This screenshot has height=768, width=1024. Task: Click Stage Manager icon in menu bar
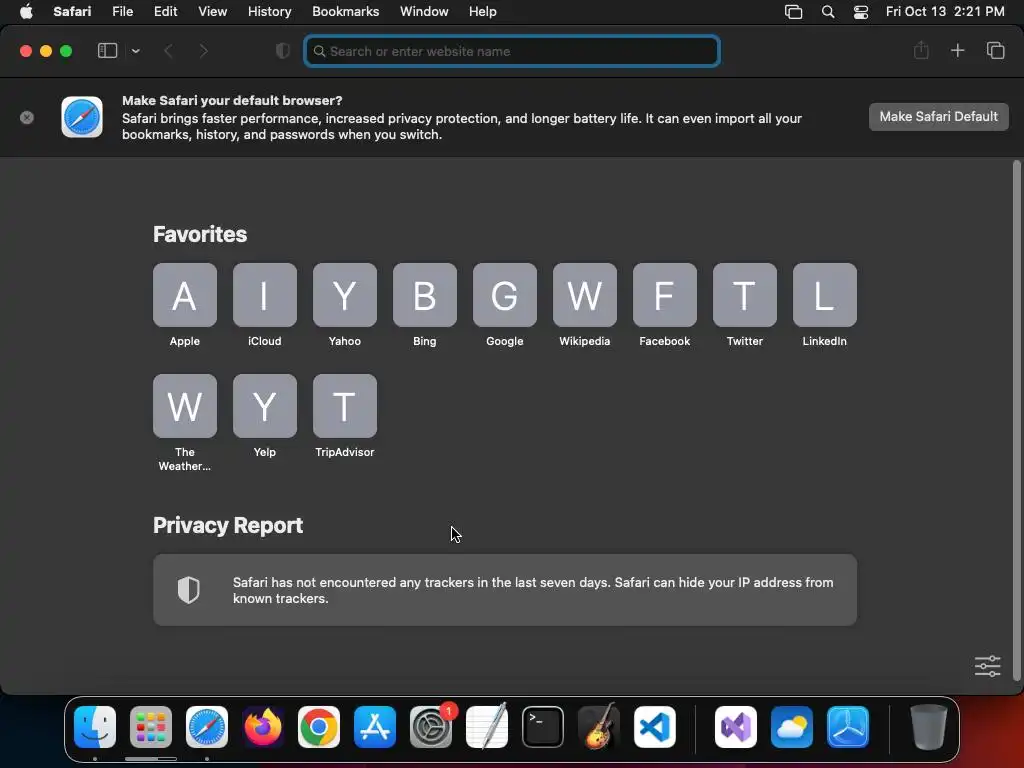(793, 12)
